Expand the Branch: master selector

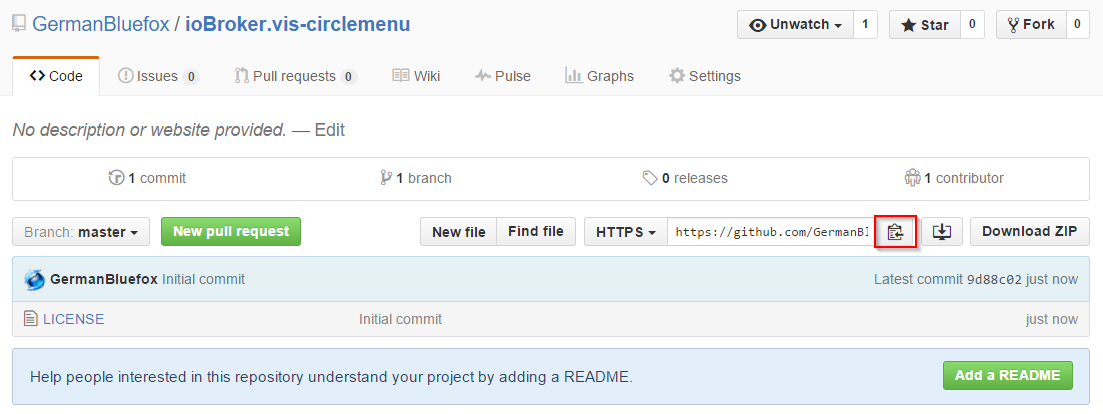click(81, 232)
